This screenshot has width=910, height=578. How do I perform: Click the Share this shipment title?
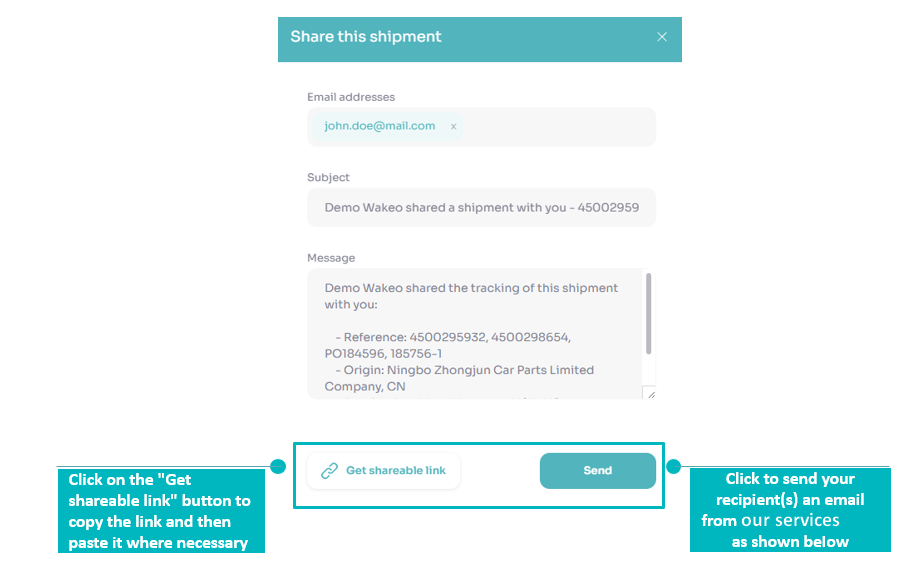(x=366, y=37)
